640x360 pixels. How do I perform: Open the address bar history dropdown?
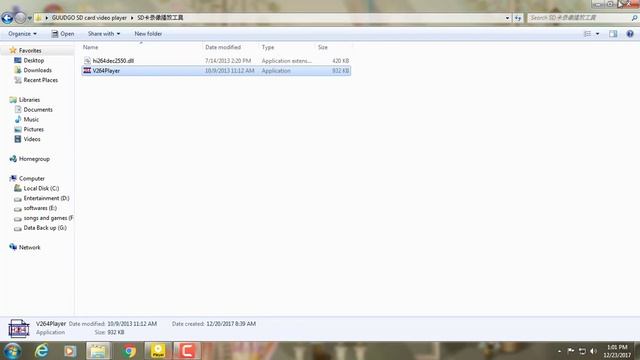click(x=507, y=18)
